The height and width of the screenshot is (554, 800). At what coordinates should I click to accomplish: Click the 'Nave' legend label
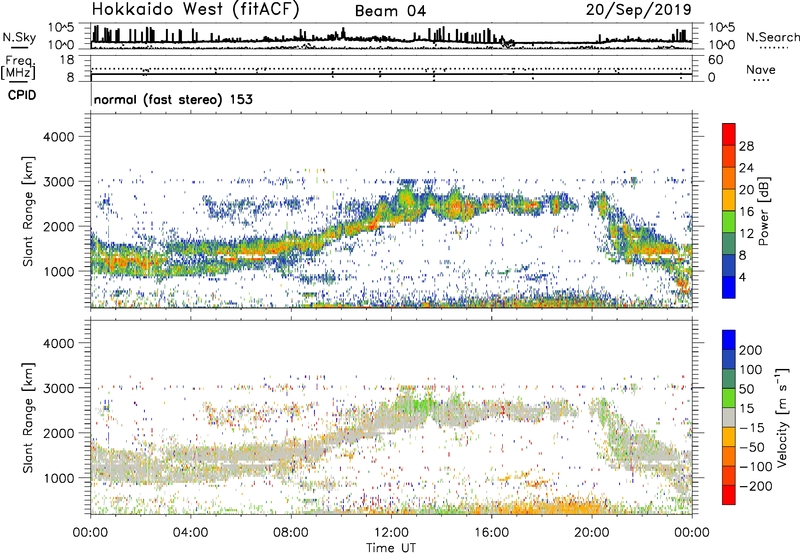point(760,69)
